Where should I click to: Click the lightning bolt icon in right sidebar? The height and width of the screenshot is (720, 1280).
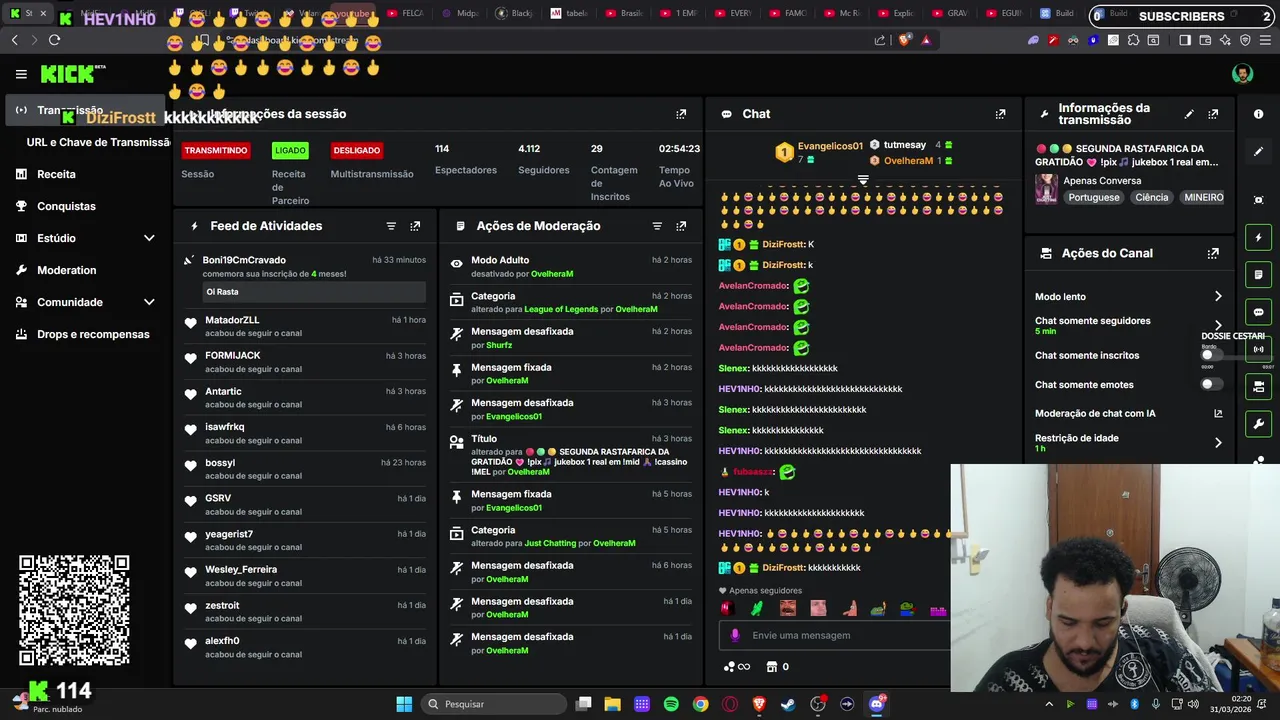pos(1259,237)
